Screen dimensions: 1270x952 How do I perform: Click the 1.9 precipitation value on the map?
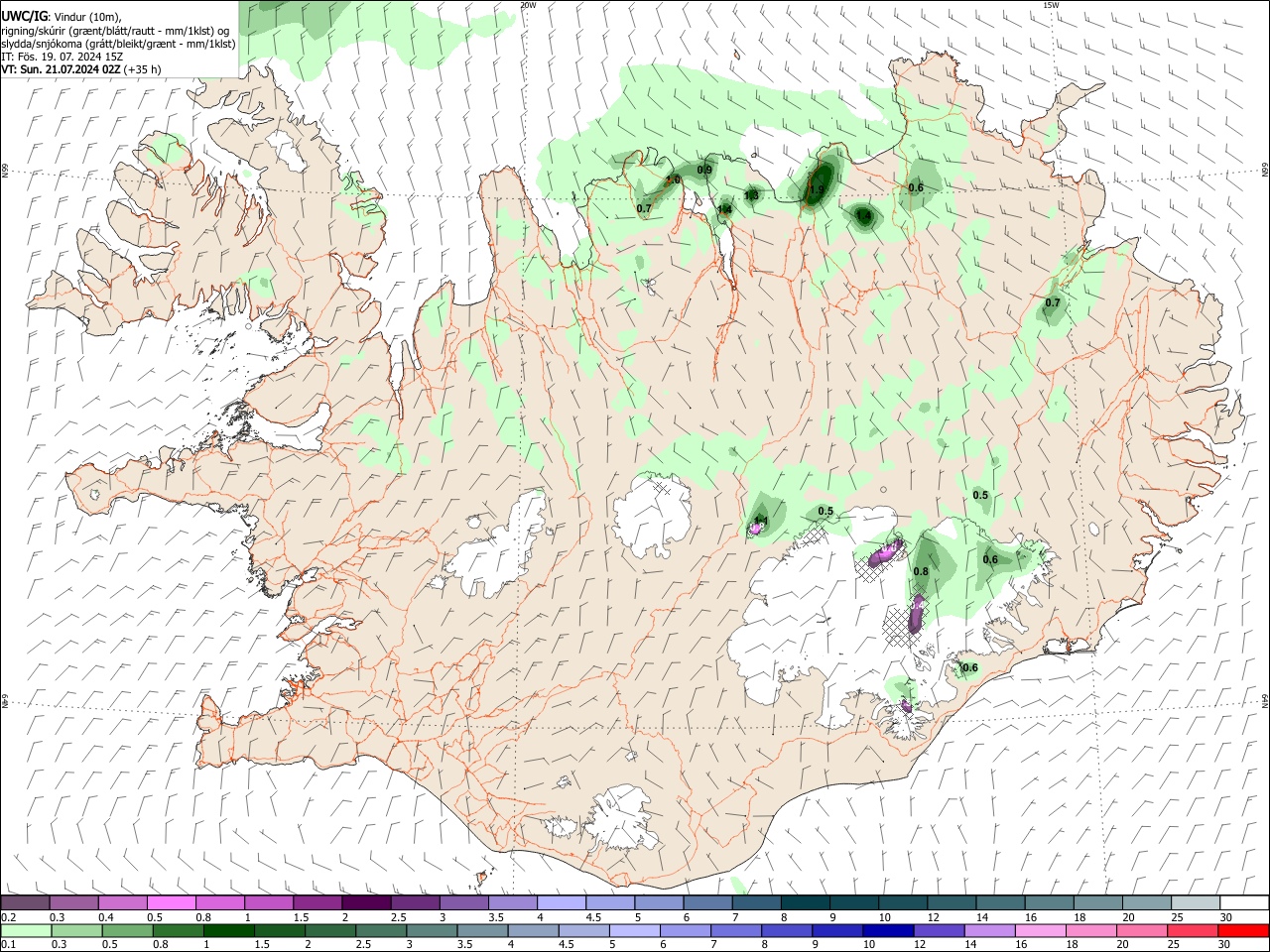click(x=818, y=189)
